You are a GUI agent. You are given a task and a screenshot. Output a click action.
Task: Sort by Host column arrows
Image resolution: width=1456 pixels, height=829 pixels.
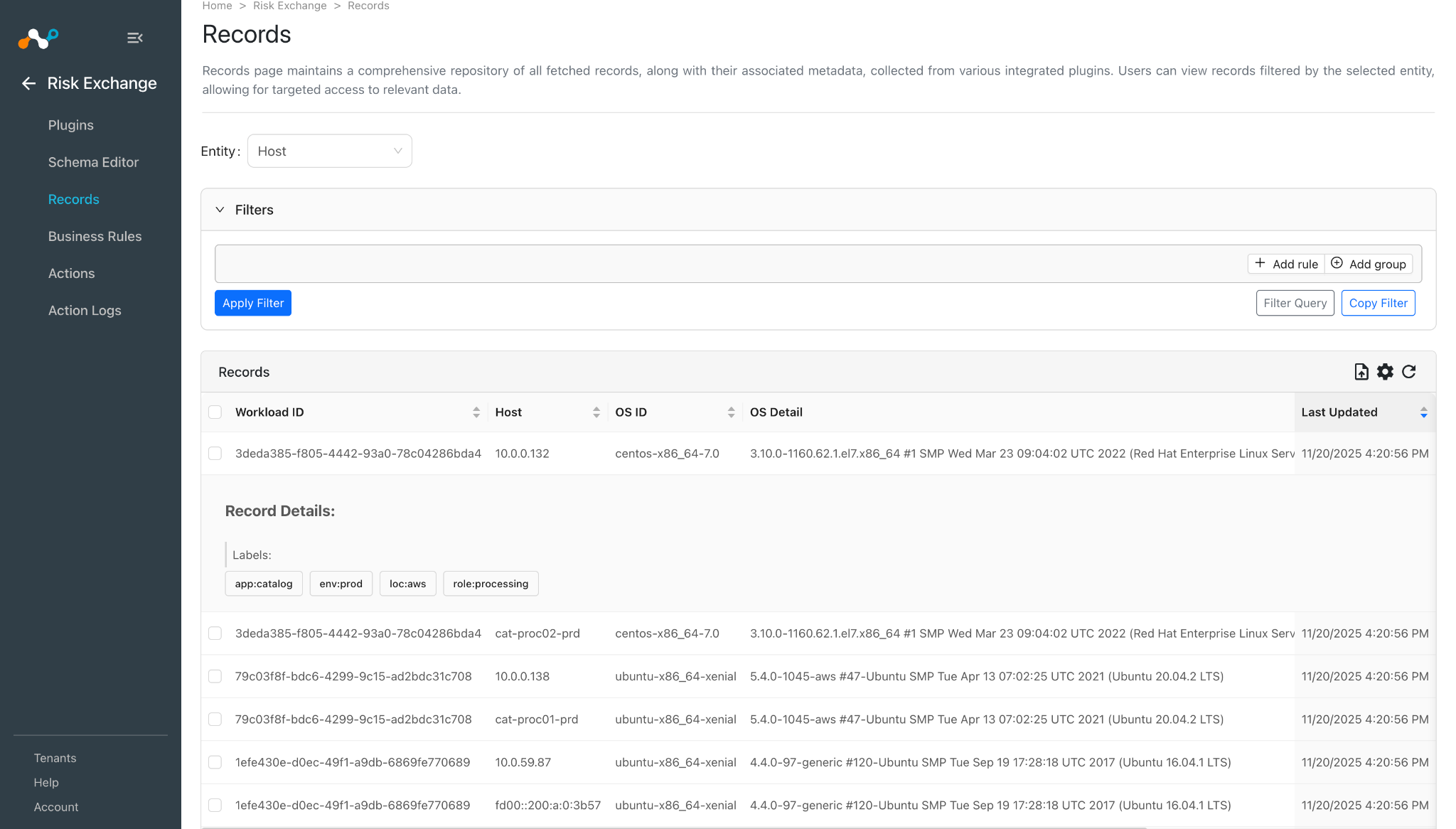click(596, 412)
